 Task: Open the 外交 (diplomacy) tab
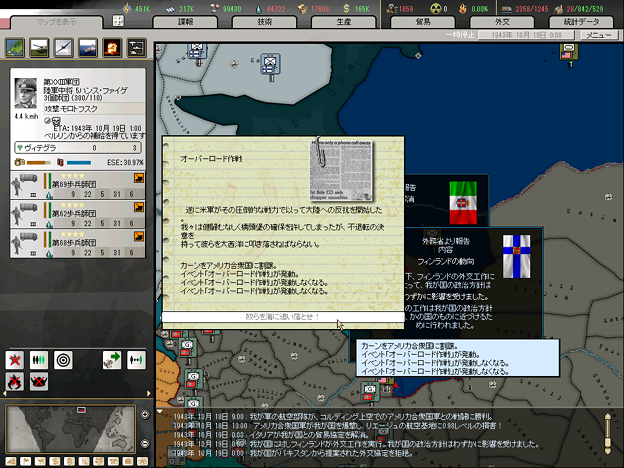(x=502, y=22)
